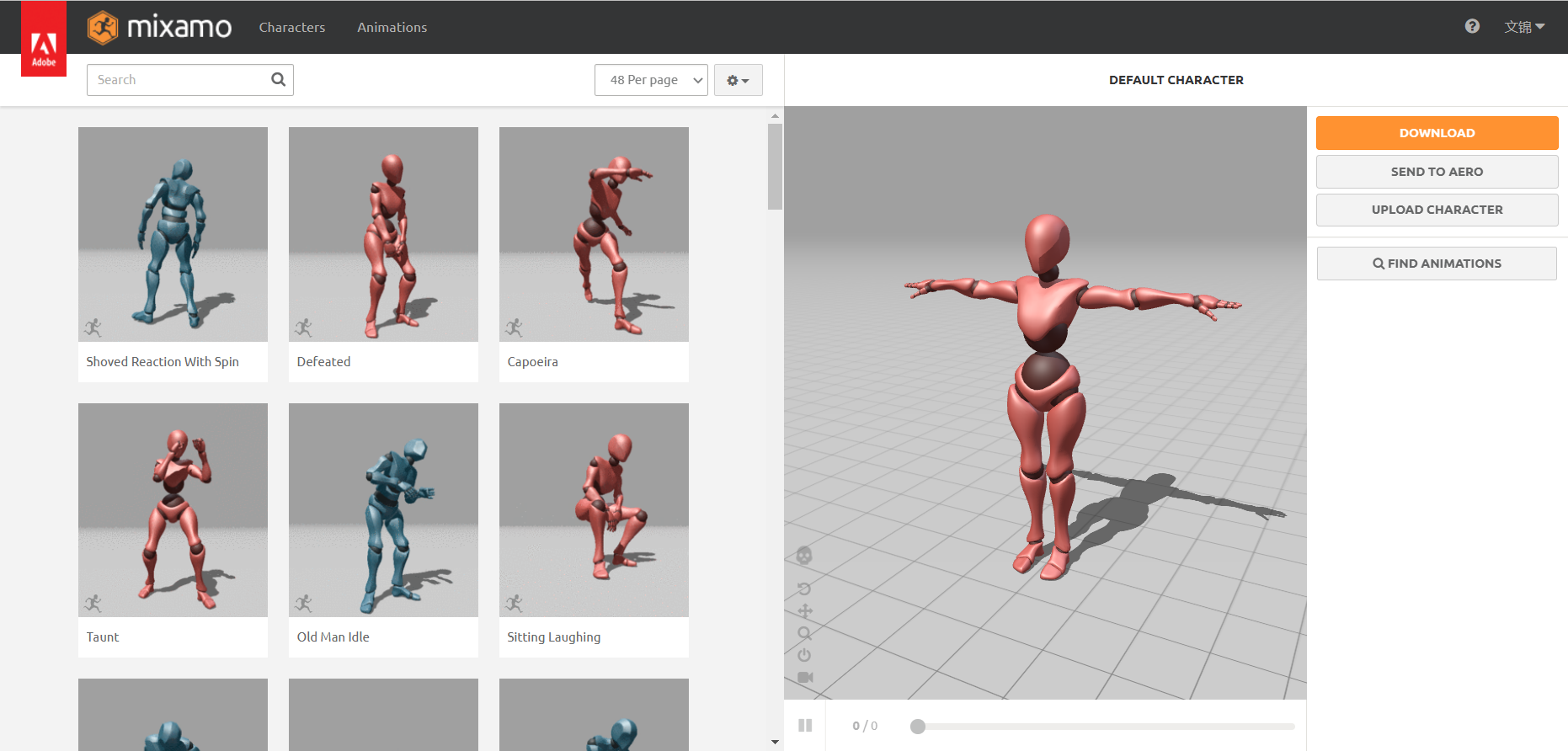Click the running-man icon on Old Man Idle
Viewport: 1568px width, 751px height.
coord(303,603)
